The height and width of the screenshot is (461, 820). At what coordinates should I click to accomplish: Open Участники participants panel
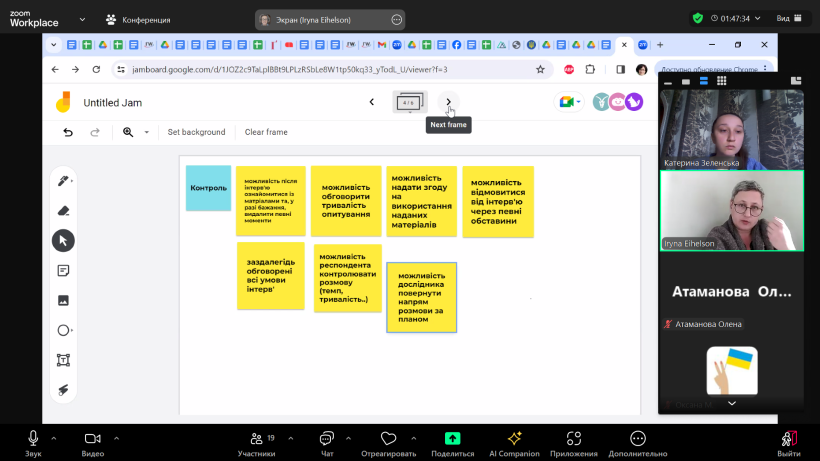pyautogui.click(x=256, y=444)
